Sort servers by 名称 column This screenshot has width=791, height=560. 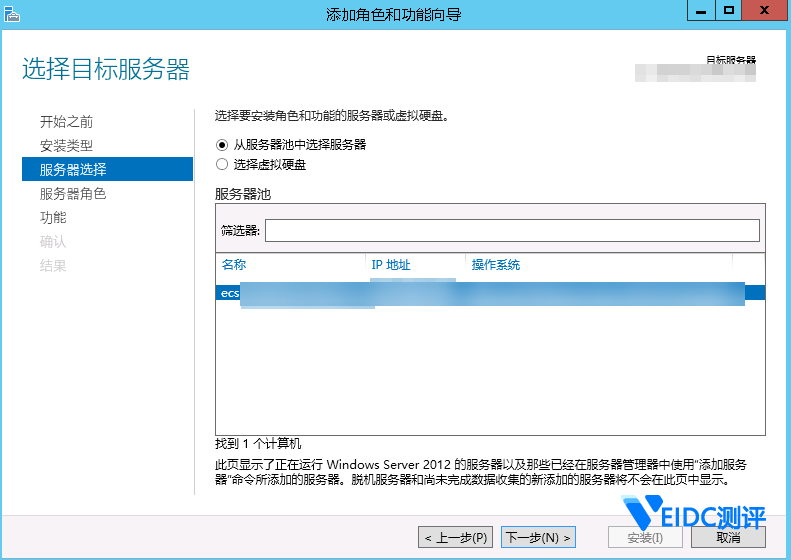(x=234, y=264)
